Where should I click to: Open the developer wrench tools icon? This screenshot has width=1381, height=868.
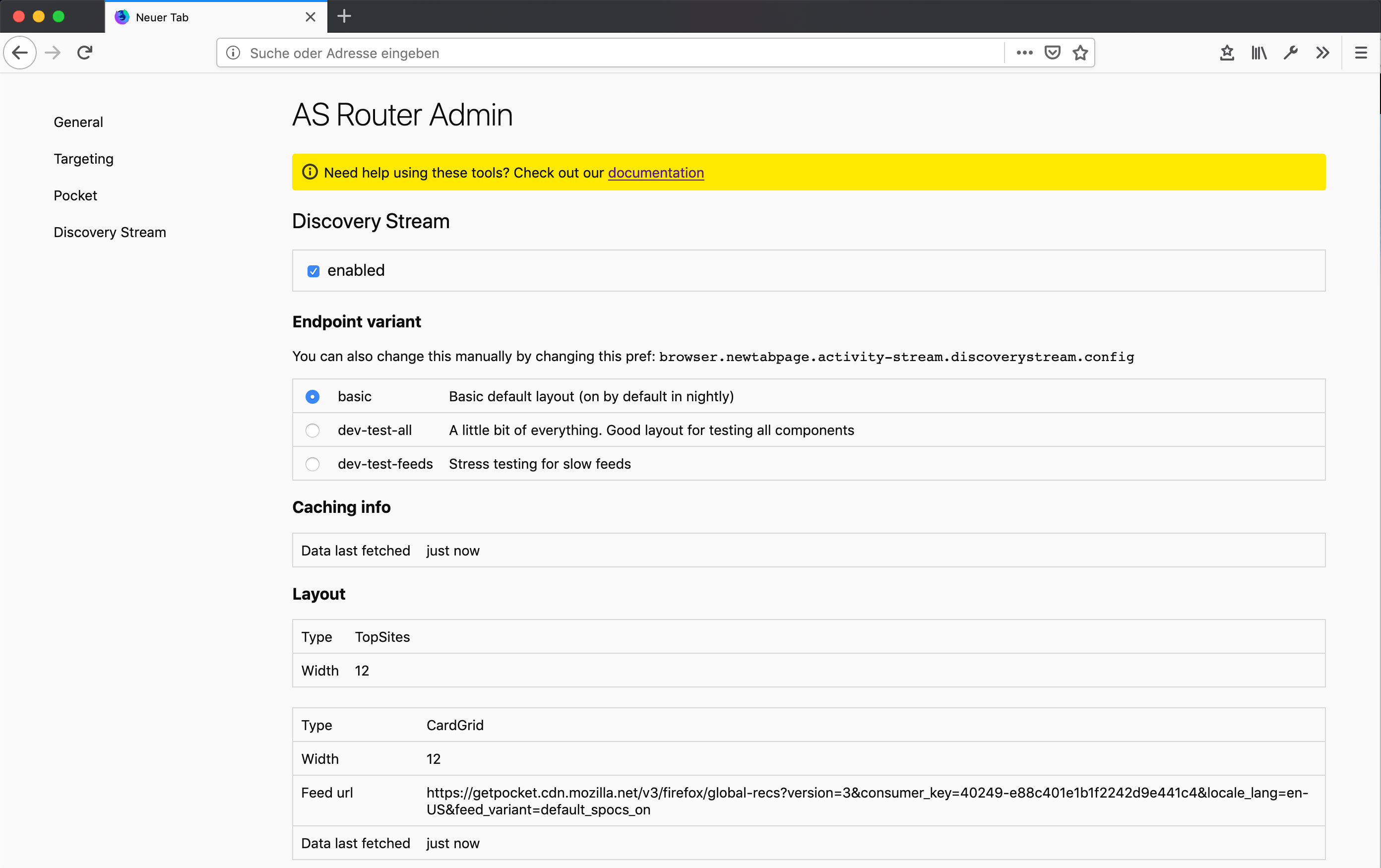[1290, 53]
